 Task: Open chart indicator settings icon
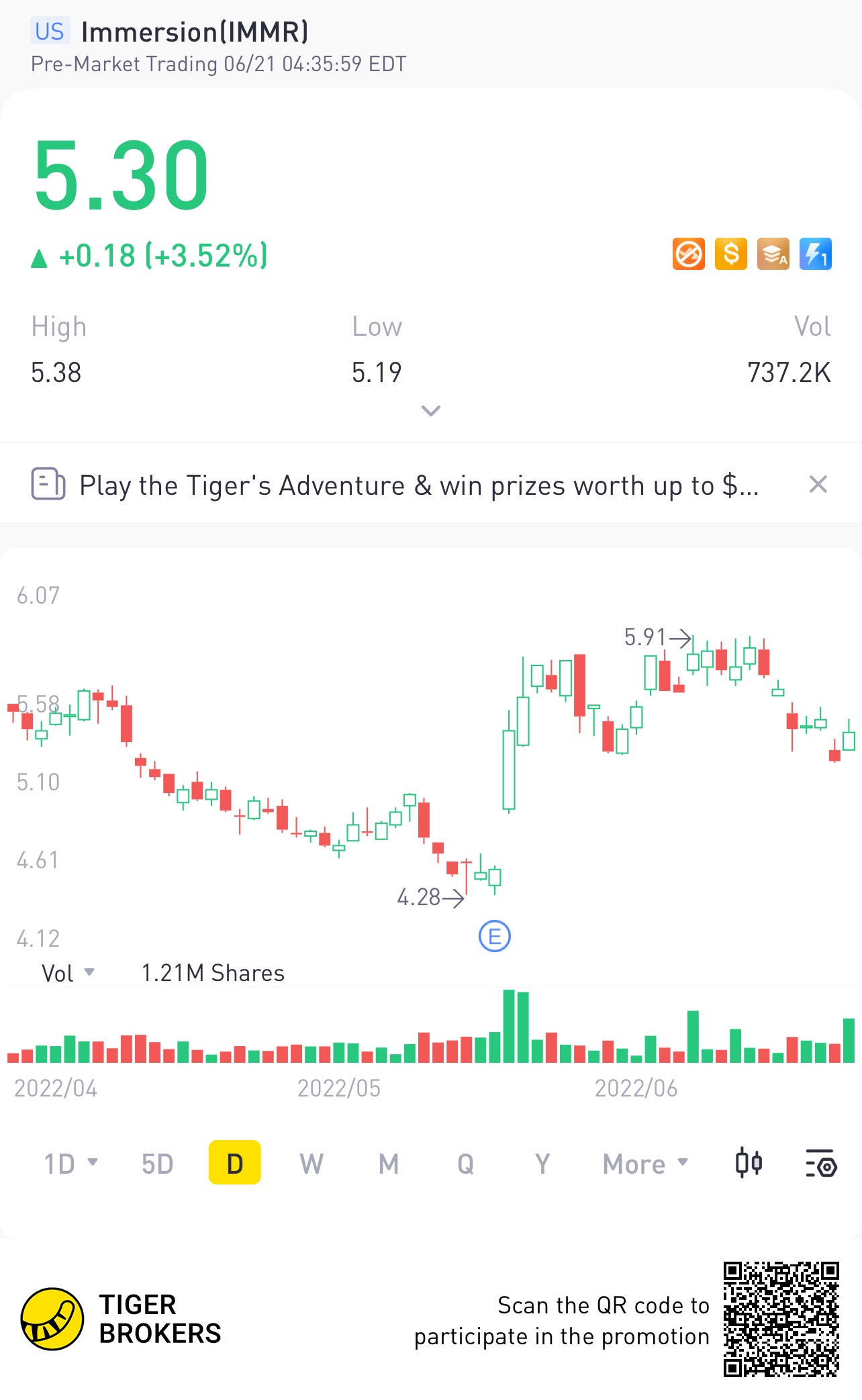coord(820,1164)
